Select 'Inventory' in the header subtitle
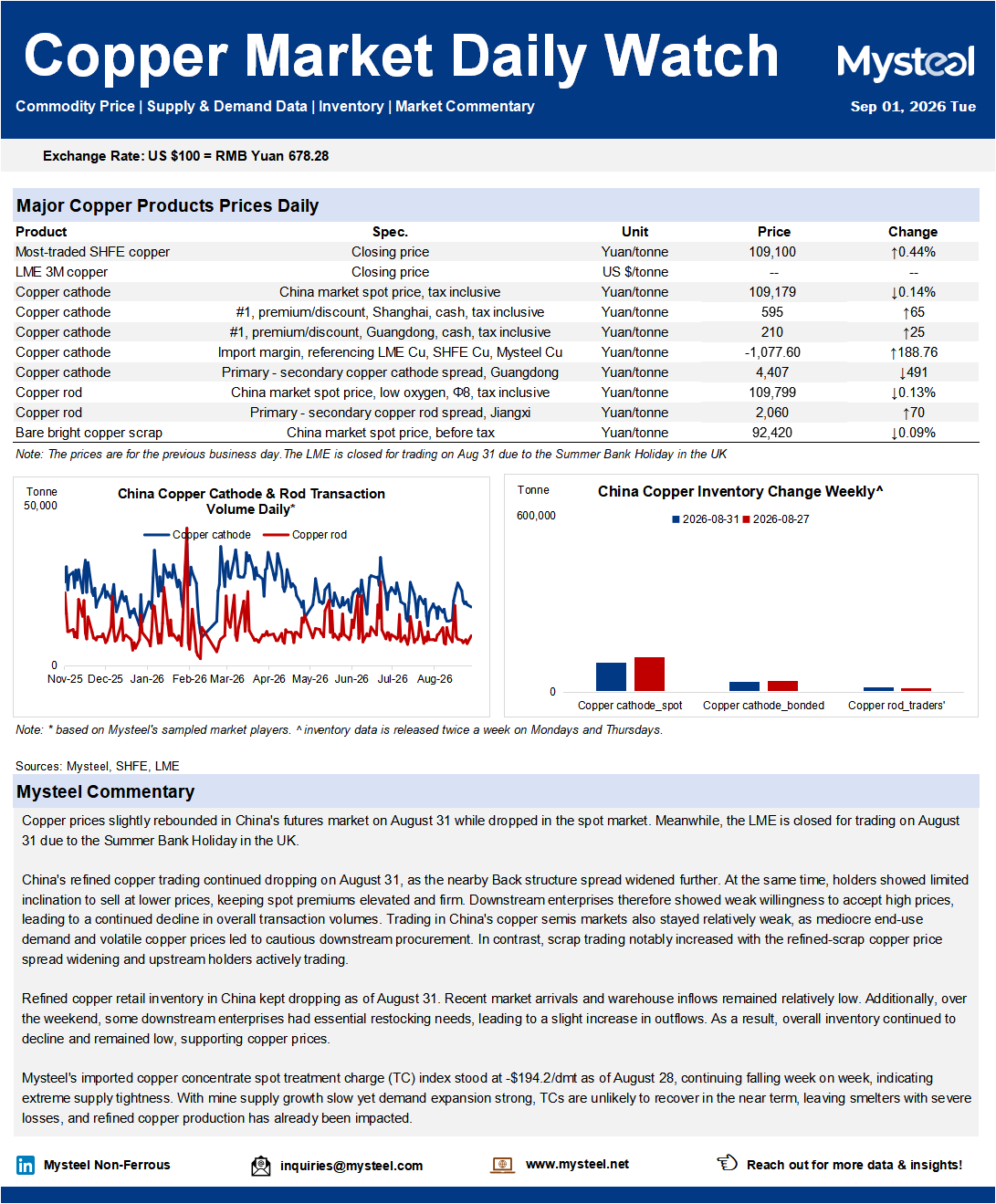This screenshot has width=996, height=1204. pos(351,106)
